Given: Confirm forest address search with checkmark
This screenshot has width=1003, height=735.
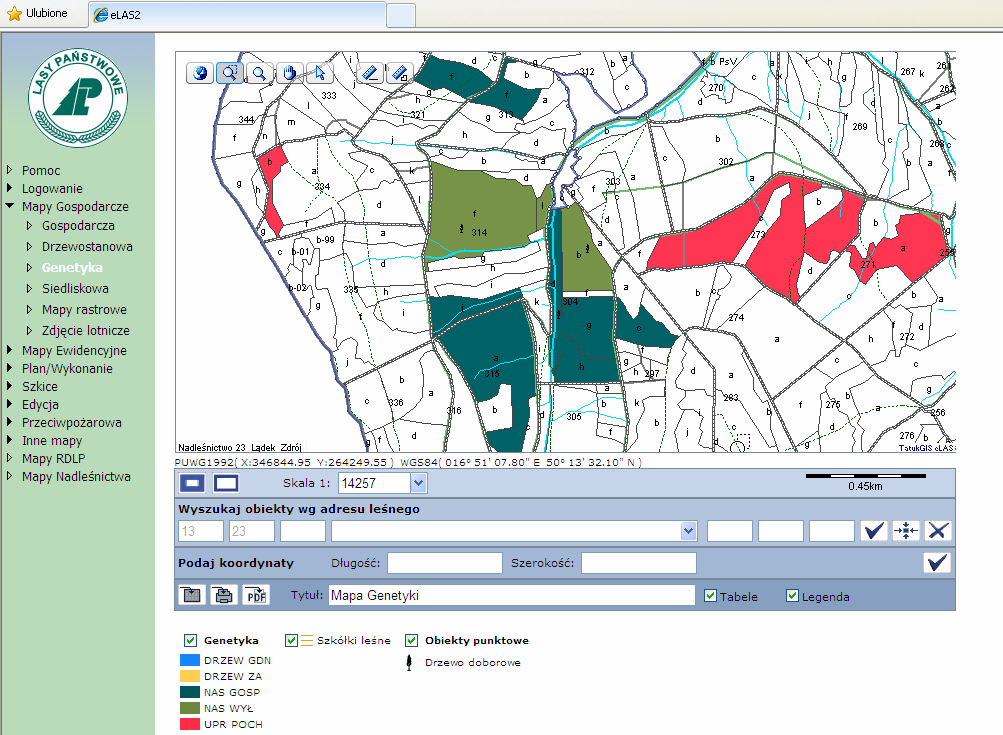Looking at the screenshot, I should click(874, 530).
